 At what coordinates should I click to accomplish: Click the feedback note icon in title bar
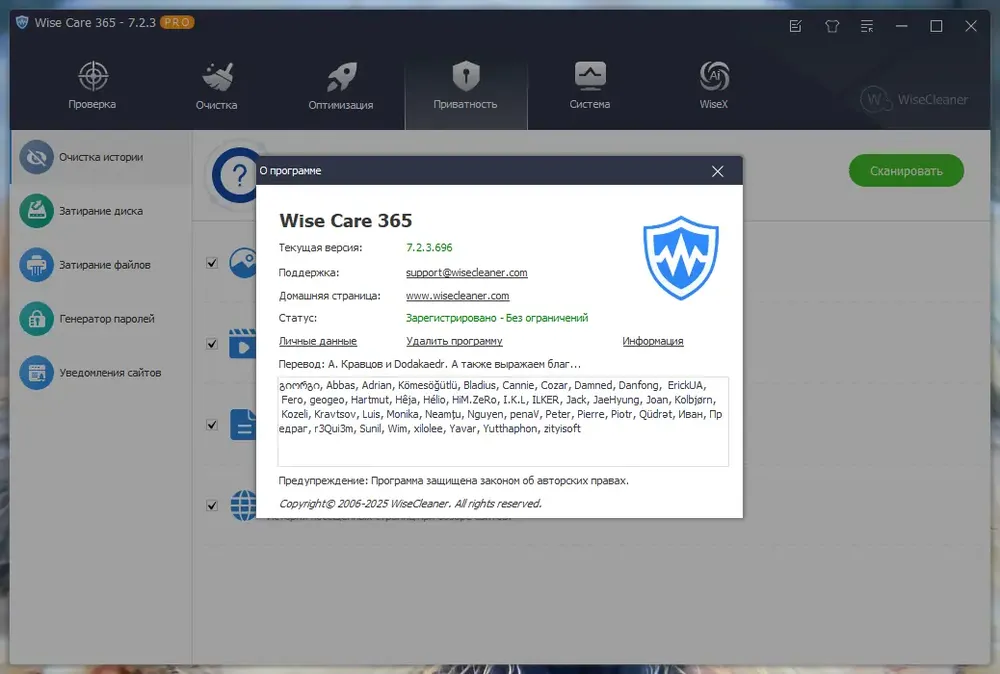795,26
